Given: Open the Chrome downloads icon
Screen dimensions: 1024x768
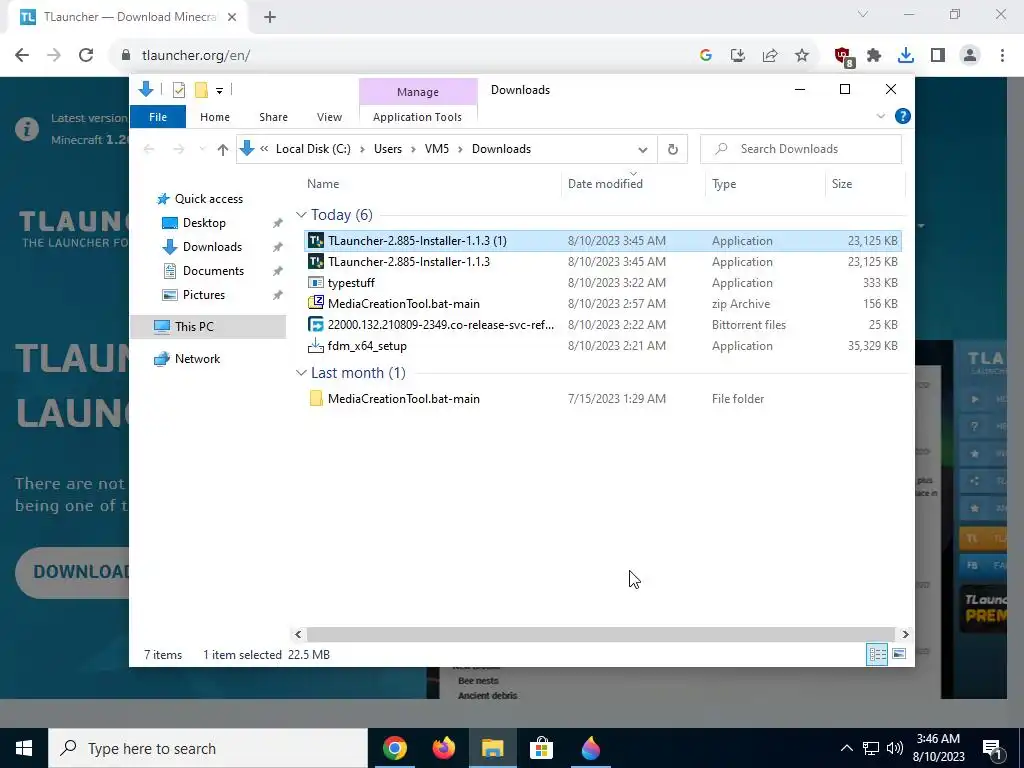Looking at the screenshot, I should tap(906, 56).
